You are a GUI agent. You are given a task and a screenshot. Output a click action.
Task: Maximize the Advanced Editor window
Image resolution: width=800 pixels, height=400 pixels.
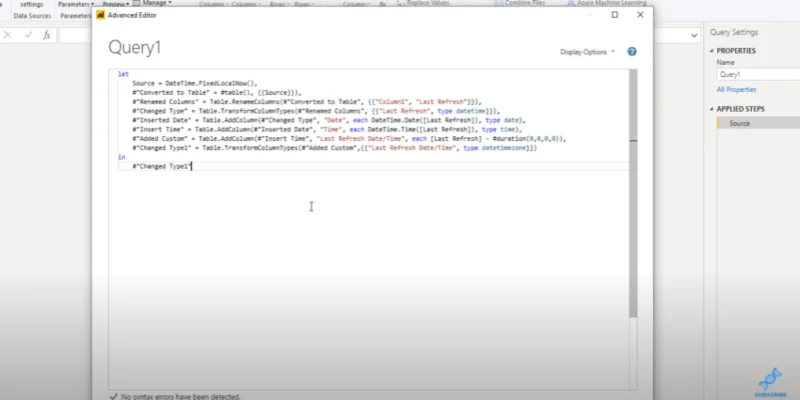(x=615, y=15)
